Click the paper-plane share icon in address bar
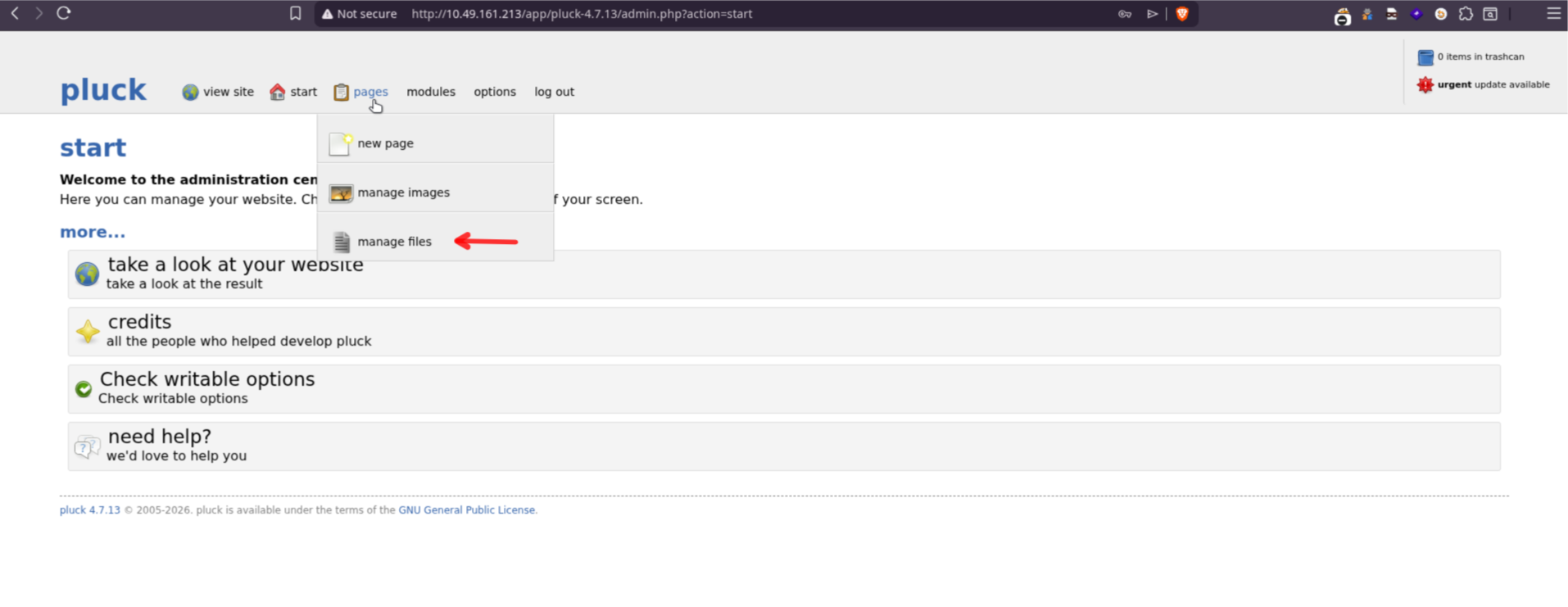The image size is (1568, 607). pos(1153,14)
